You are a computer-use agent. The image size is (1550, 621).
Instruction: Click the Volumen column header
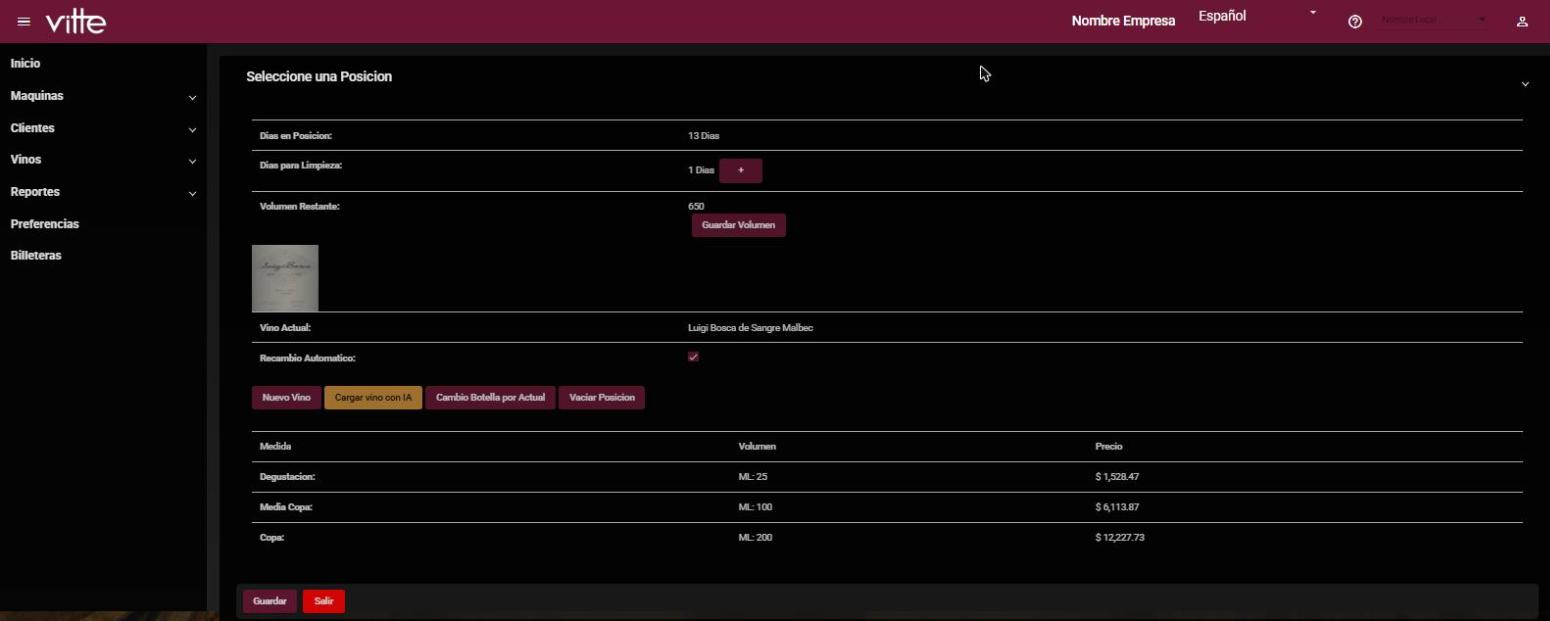coord(757,446)
